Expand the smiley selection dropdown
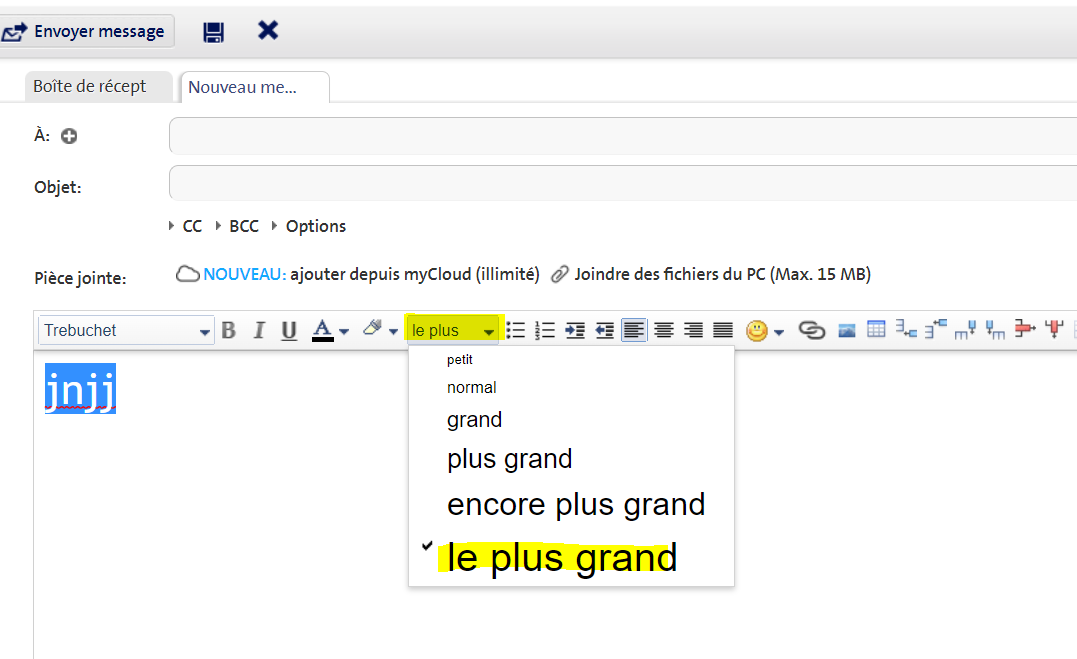Viewport: 1077px width, 659px height. 778,329
